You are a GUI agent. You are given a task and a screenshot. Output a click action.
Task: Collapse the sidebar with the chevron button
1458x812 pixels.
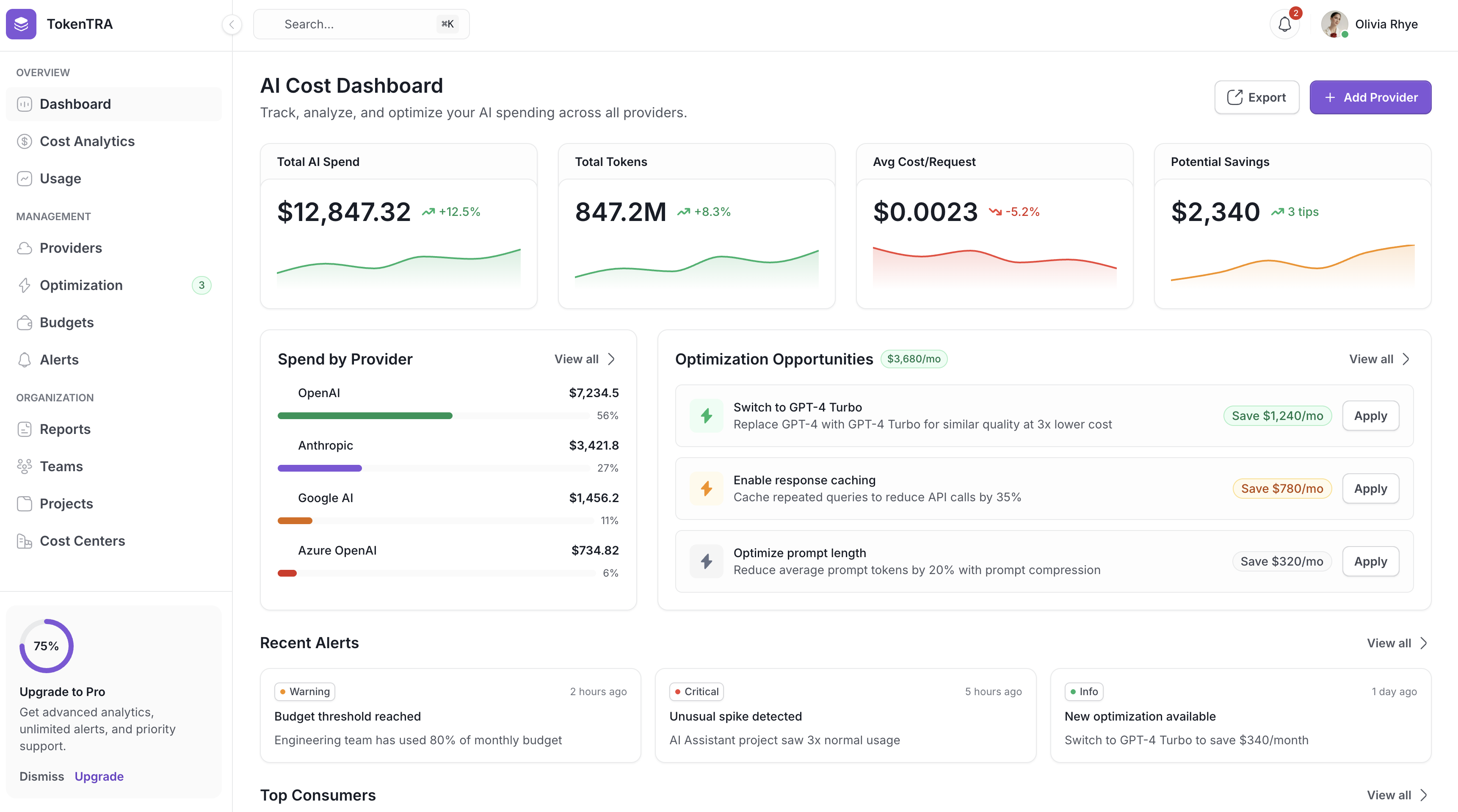pos(232,24)
